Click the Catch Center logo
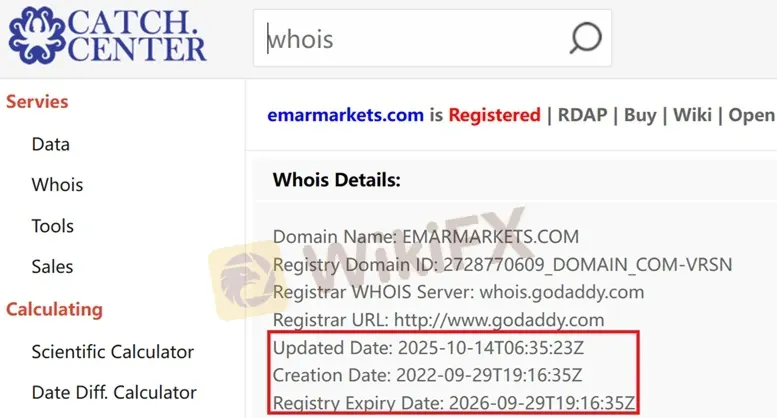This screenshot has height=418, width=777. 107,36
